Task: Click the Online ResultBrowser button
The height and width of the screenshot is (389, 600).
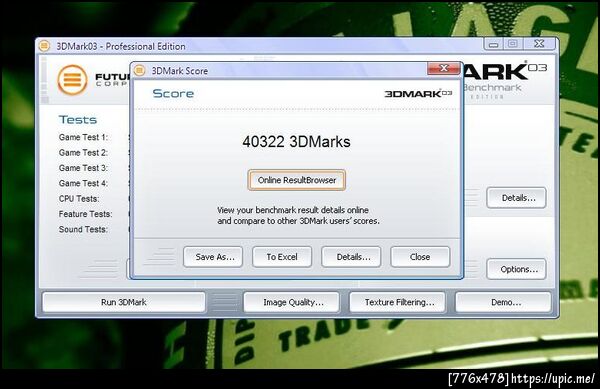Action: click(x=297, y=180)
